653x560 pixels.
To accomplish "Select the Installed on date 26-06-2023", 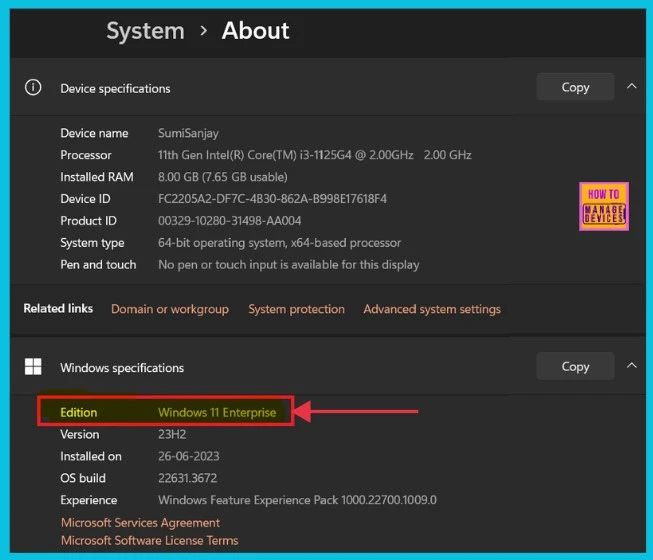I will click(x=189, y=456).
